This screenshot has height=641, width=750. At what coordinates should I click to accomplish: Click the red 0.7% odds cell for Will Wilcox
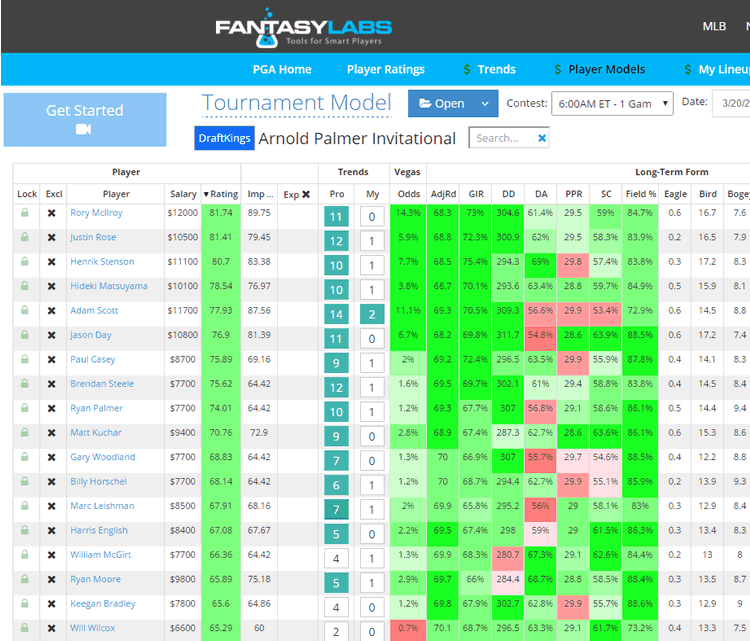408,631
